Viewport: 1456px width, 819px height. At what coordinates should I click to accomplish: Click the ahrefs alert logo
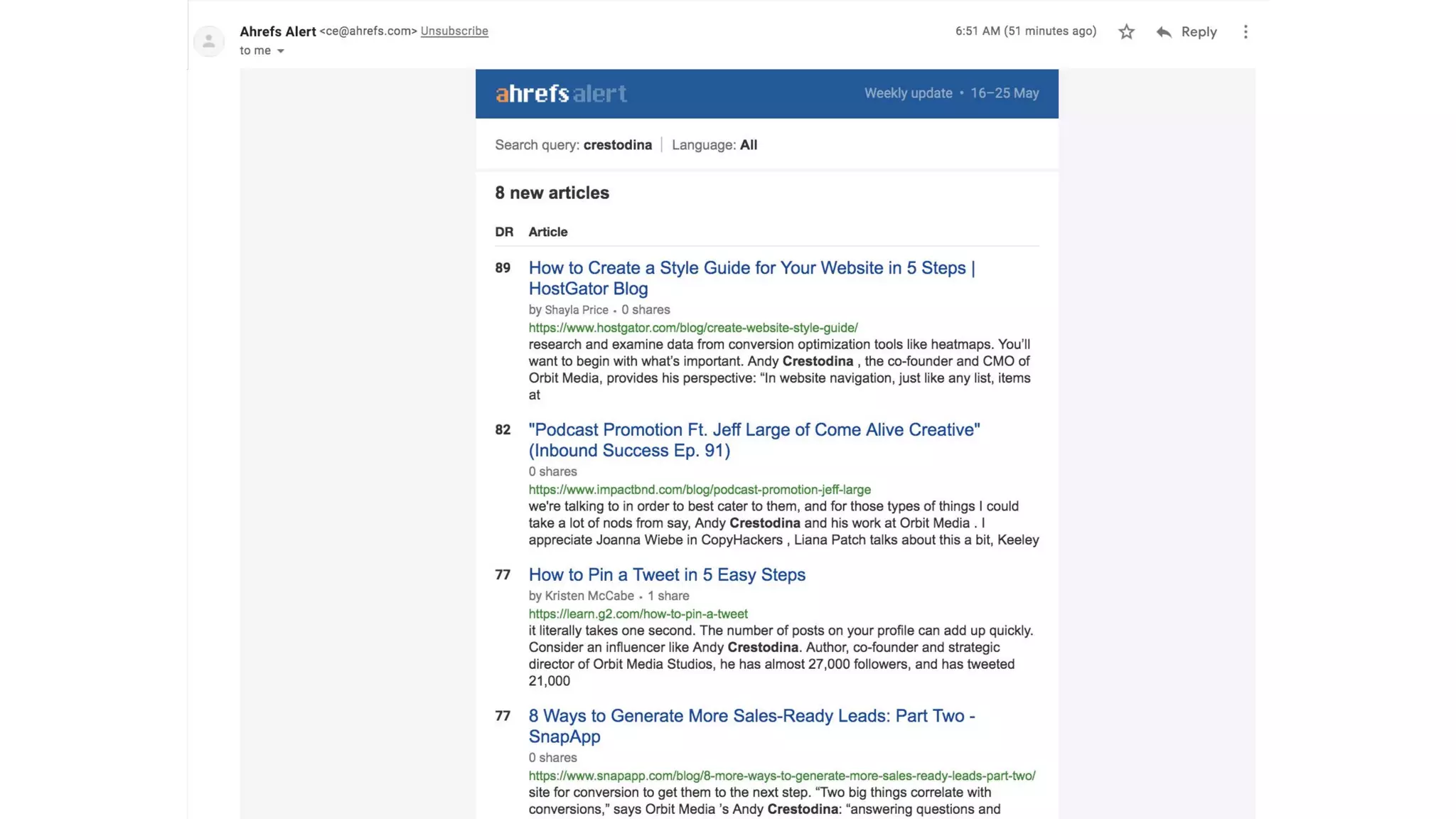[x=561, y=94]
